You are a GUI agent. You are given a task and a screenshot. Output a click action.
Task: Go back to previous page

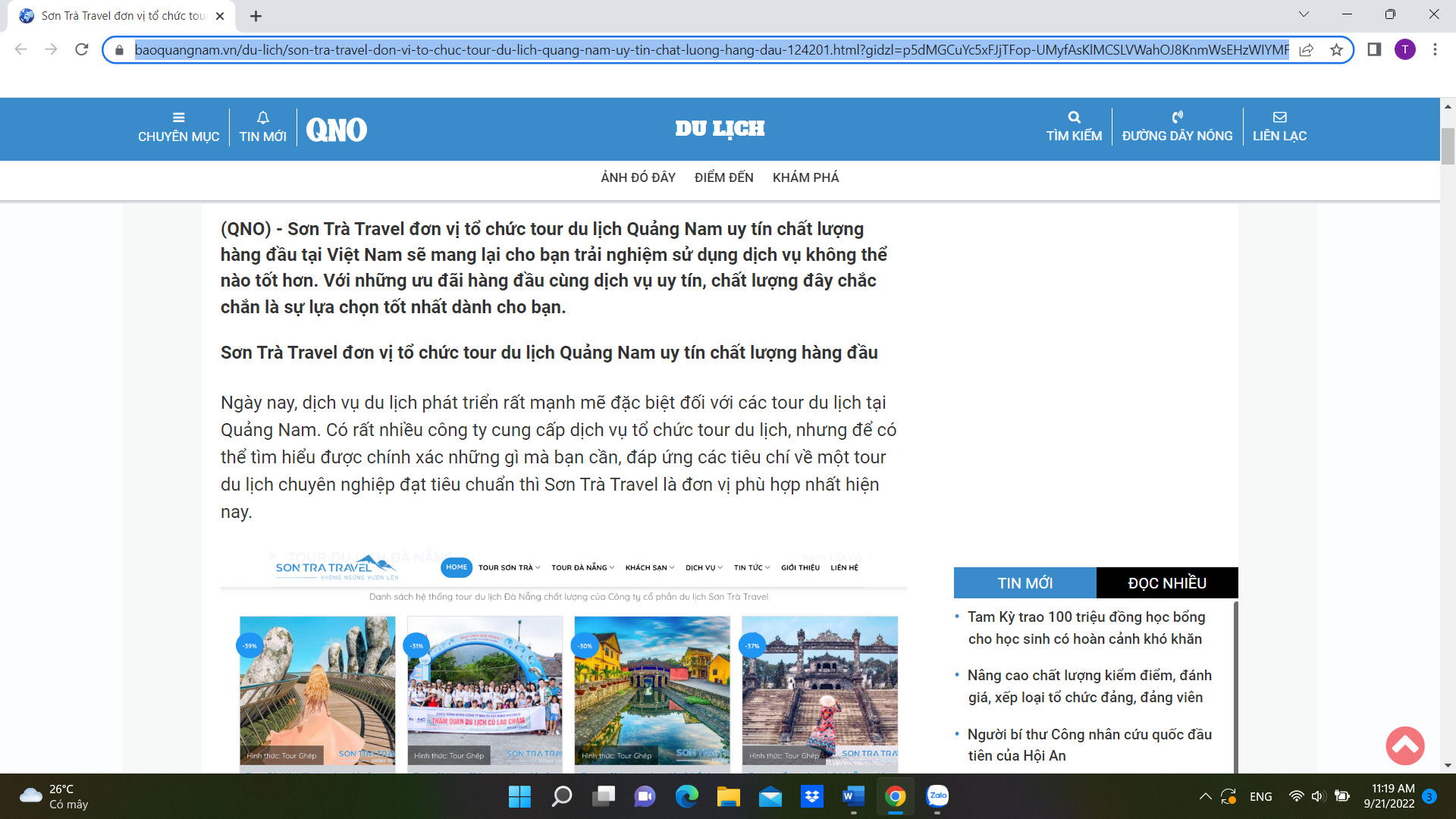[x=21, y=49]
